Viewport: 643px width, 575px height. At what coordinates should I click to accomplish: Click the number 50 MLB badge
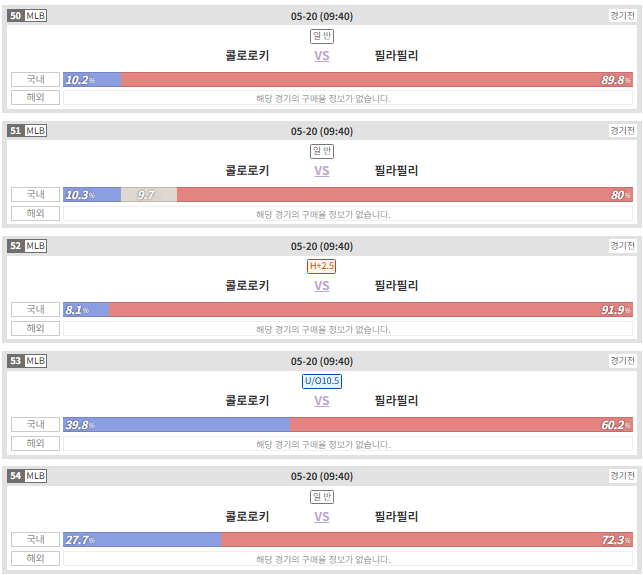27,16
